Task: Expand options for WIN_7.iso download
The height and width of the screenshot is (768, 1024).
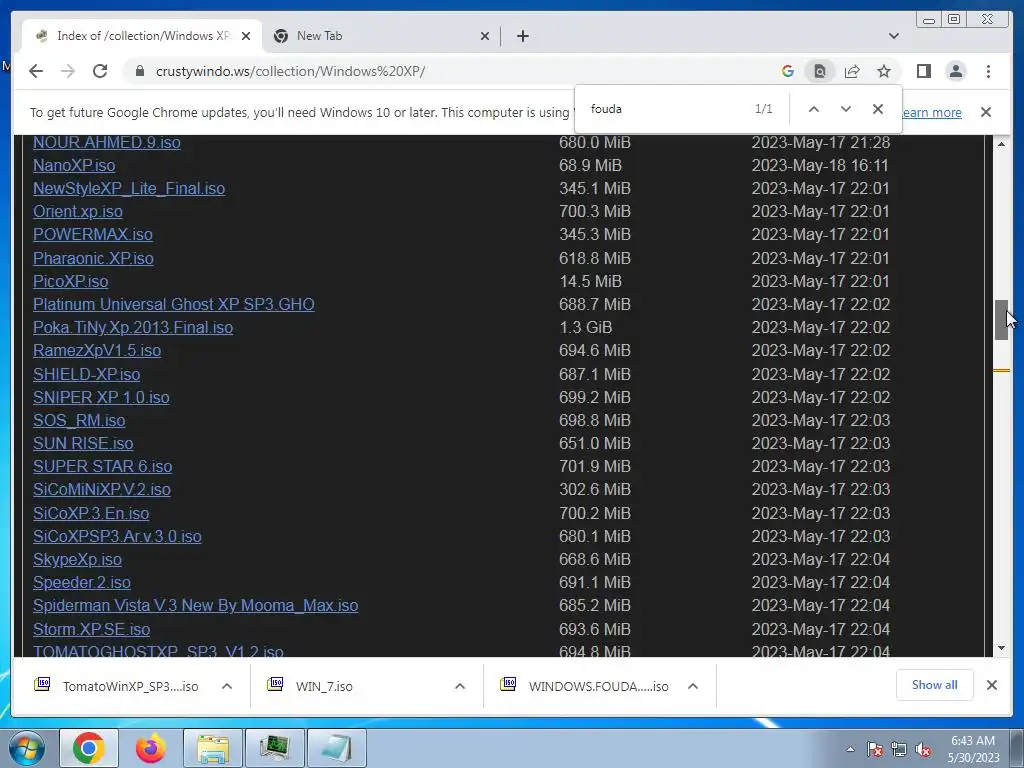Action: pos(460,686)
